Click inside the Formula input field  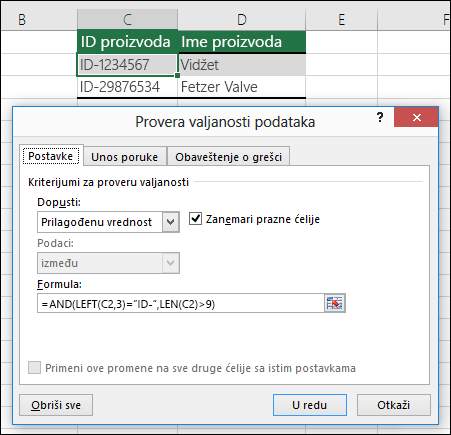click(181, 303)
